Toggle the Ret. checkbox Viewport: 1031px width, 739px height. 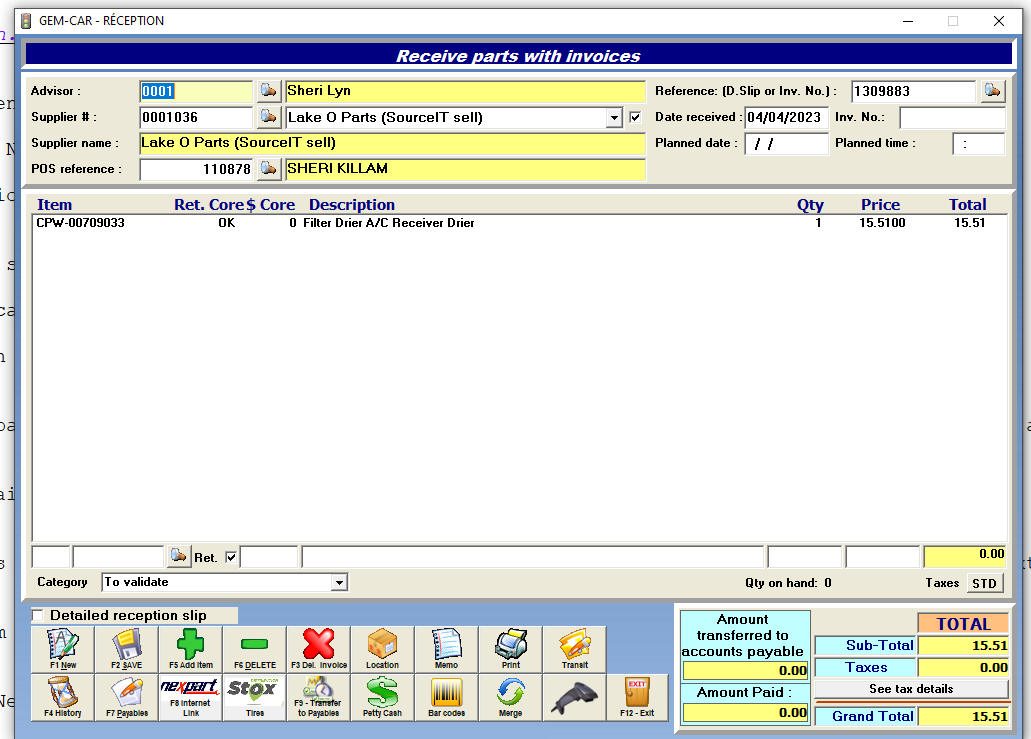click(x=231, y=558)
